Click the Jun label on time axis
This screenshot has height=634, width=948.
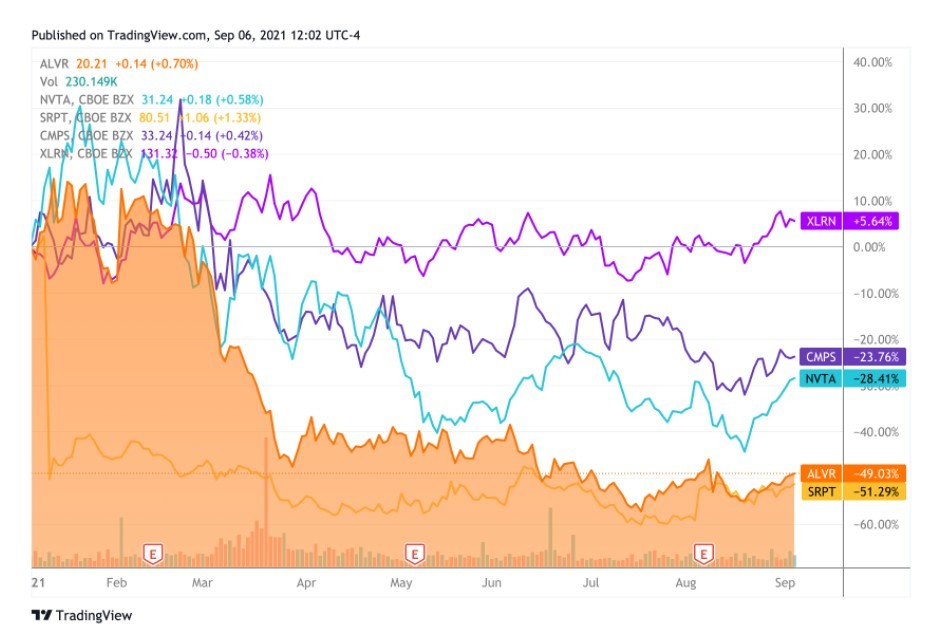pyautogui.click(x=492, y=583)
